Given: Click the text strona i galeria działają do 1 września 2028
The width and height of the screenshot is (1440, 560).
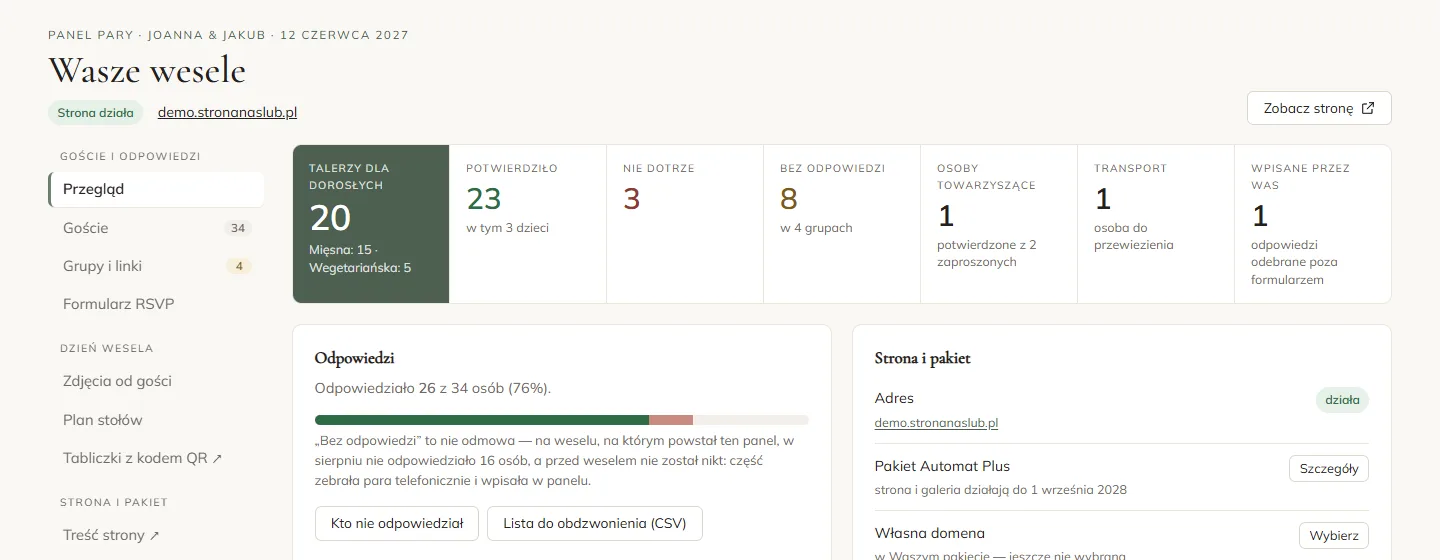Looking at the screenshot, I should [x=1001, y=490].
